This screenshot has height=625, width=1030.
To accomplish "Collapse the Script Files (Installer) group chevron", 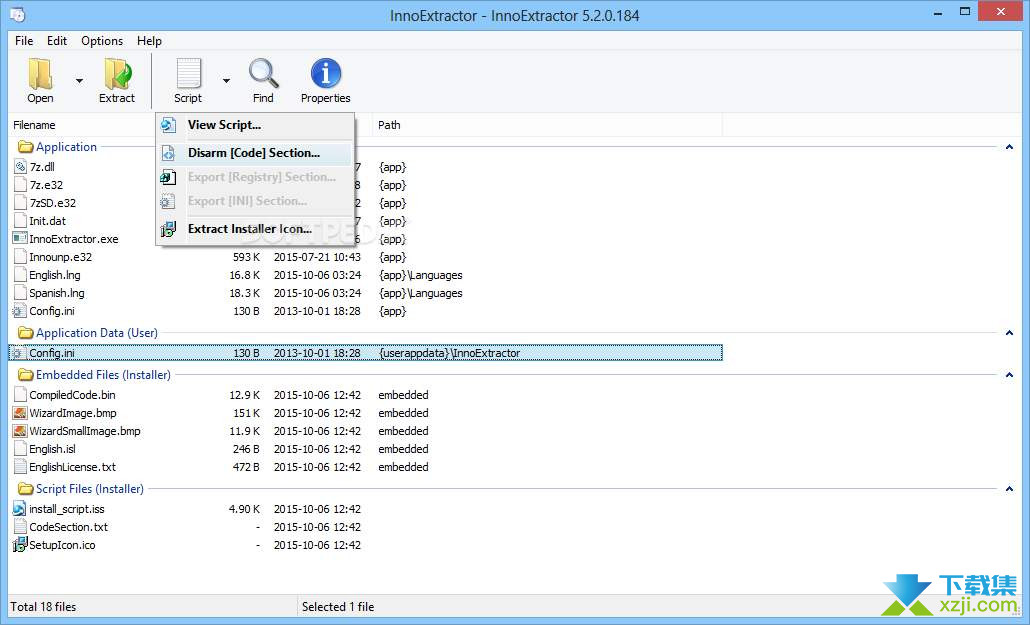I will (1009, 489).
